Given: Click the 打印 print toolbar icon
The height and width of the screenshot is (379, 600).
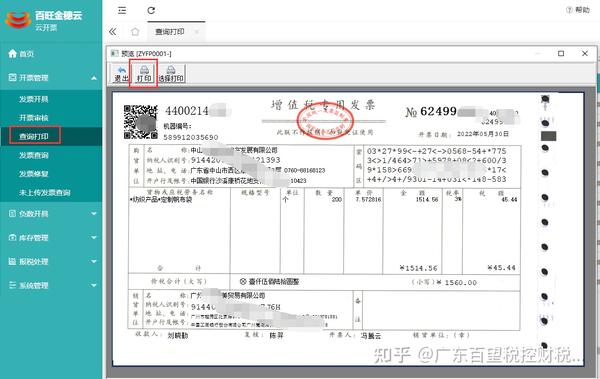Looking at the screenshot, I should point(144,74).
